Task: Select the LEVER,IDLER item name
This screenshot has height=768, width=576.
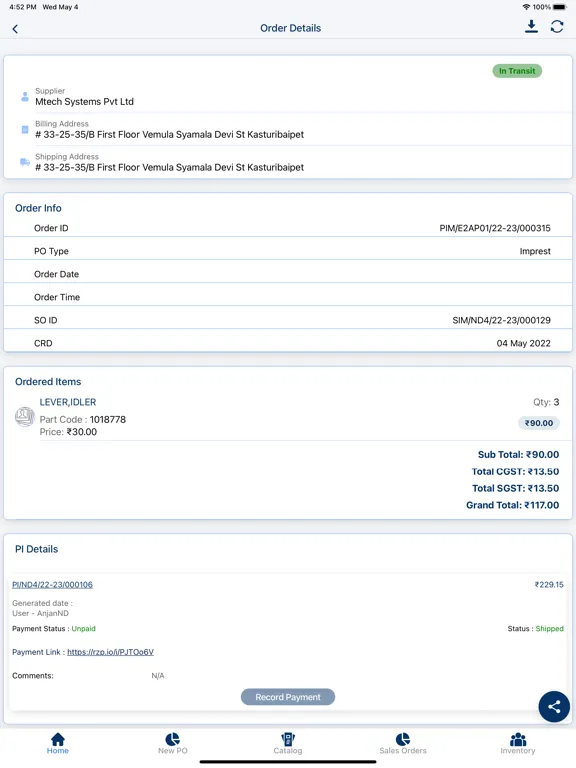Action: click(68, 402)
